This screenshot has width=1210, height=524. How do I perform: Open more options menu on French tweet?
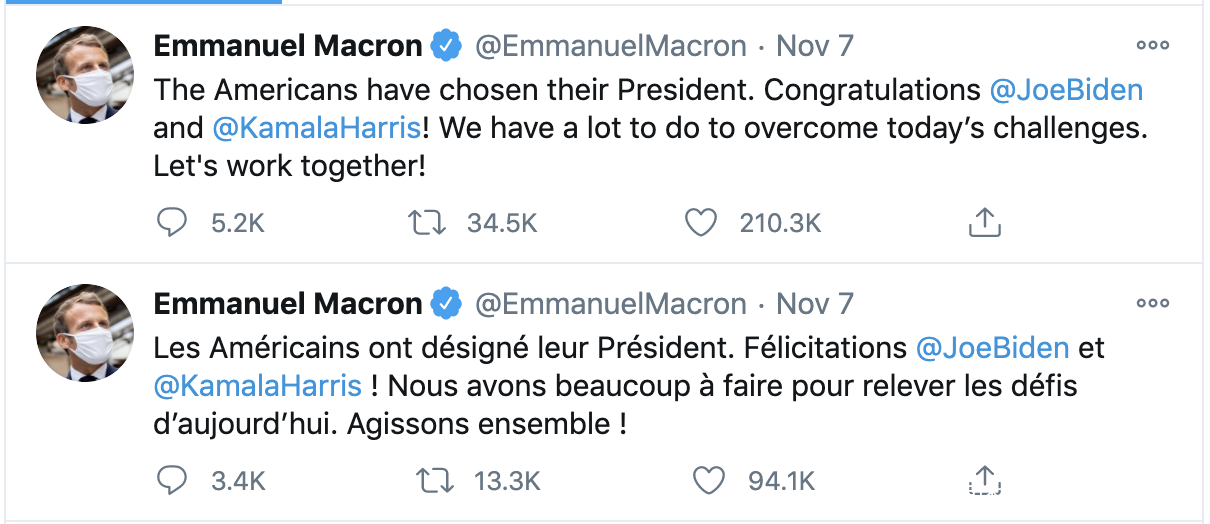pos(1152,303)
